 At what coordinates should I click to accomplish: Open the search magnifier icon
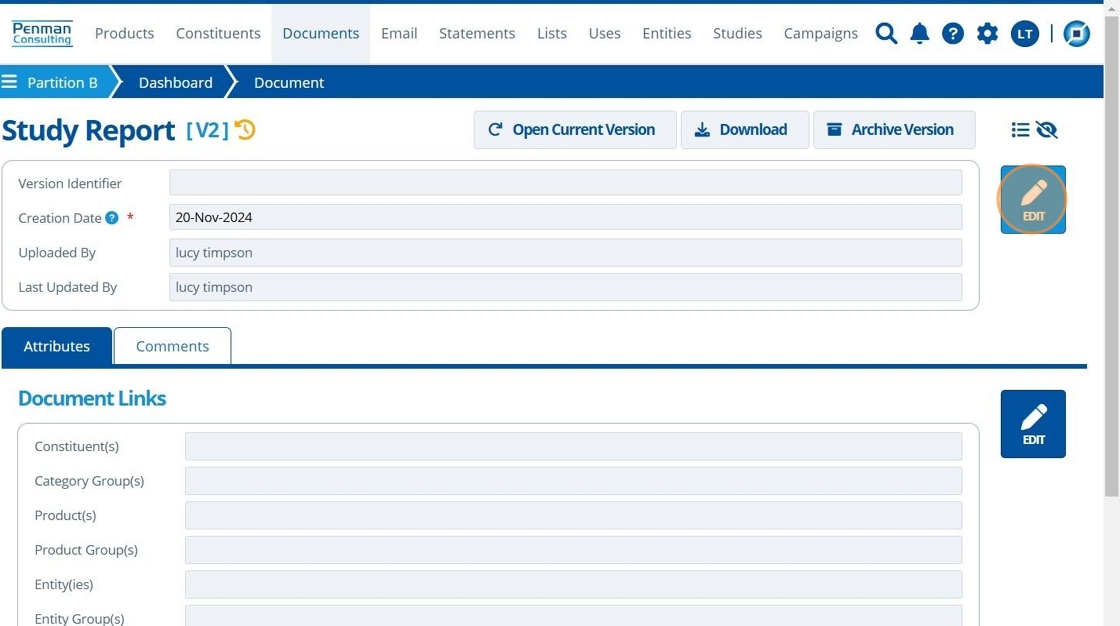click(886, 34)
